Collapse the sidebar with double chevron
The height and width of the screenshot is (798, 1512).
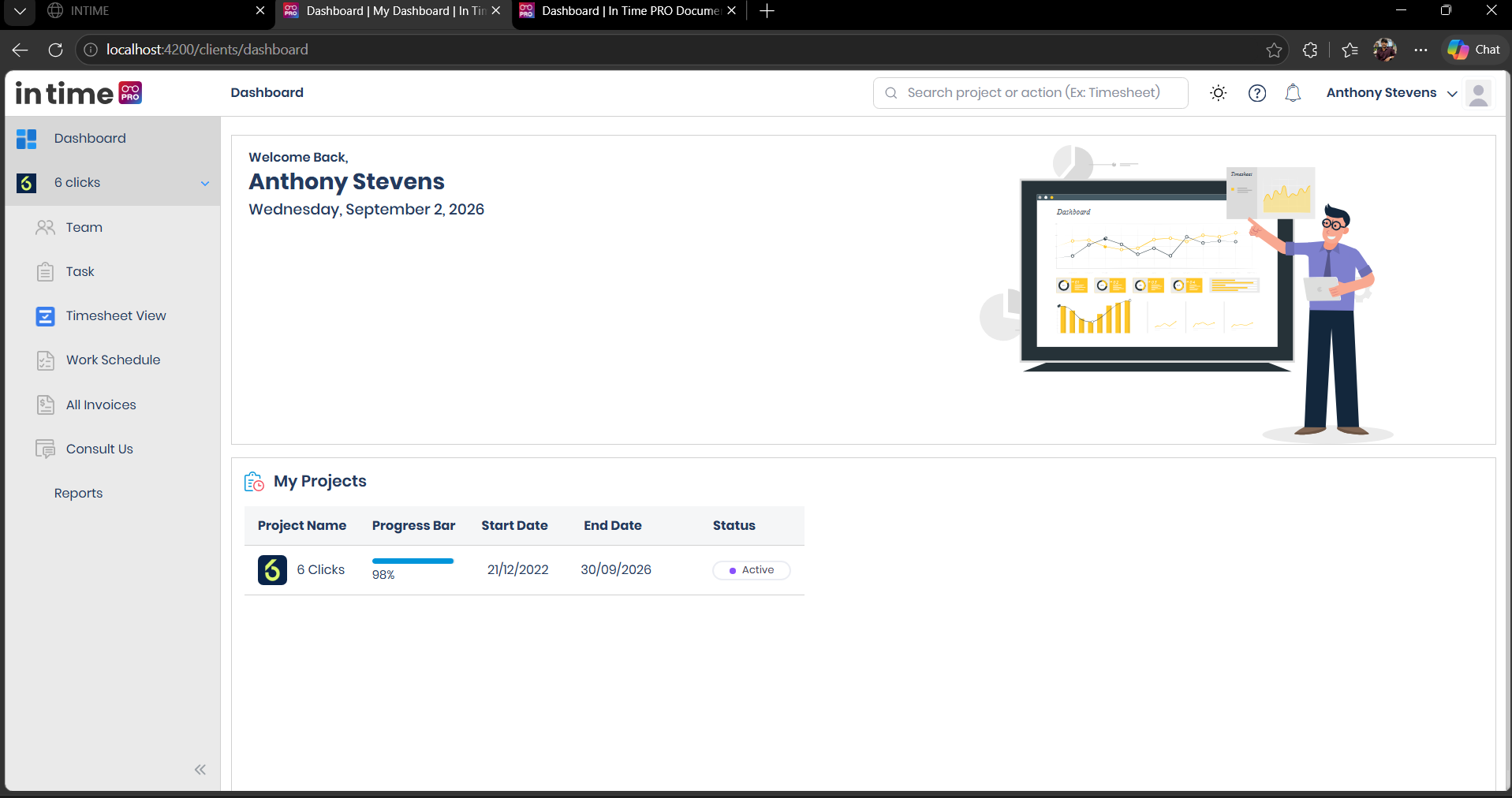point(200,770)
